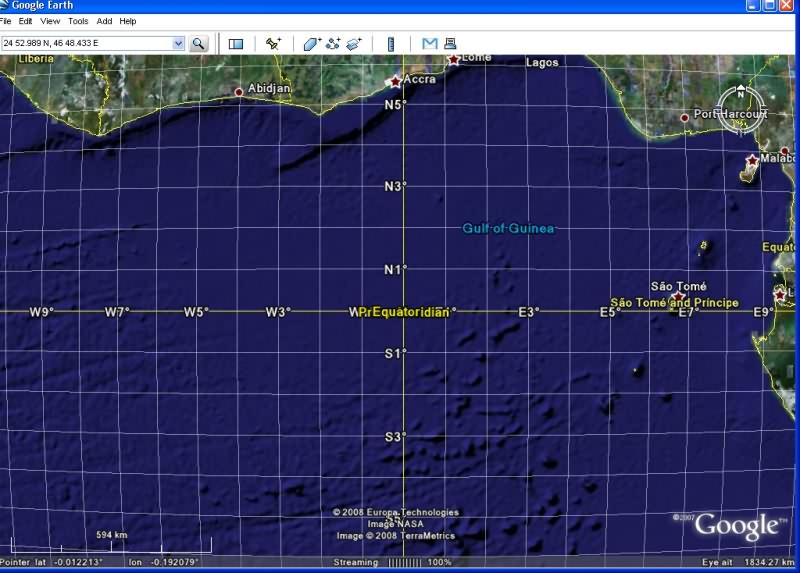Click the São Tomé star marker
This screenshot has height=573, width=800.
click(678, 296)
